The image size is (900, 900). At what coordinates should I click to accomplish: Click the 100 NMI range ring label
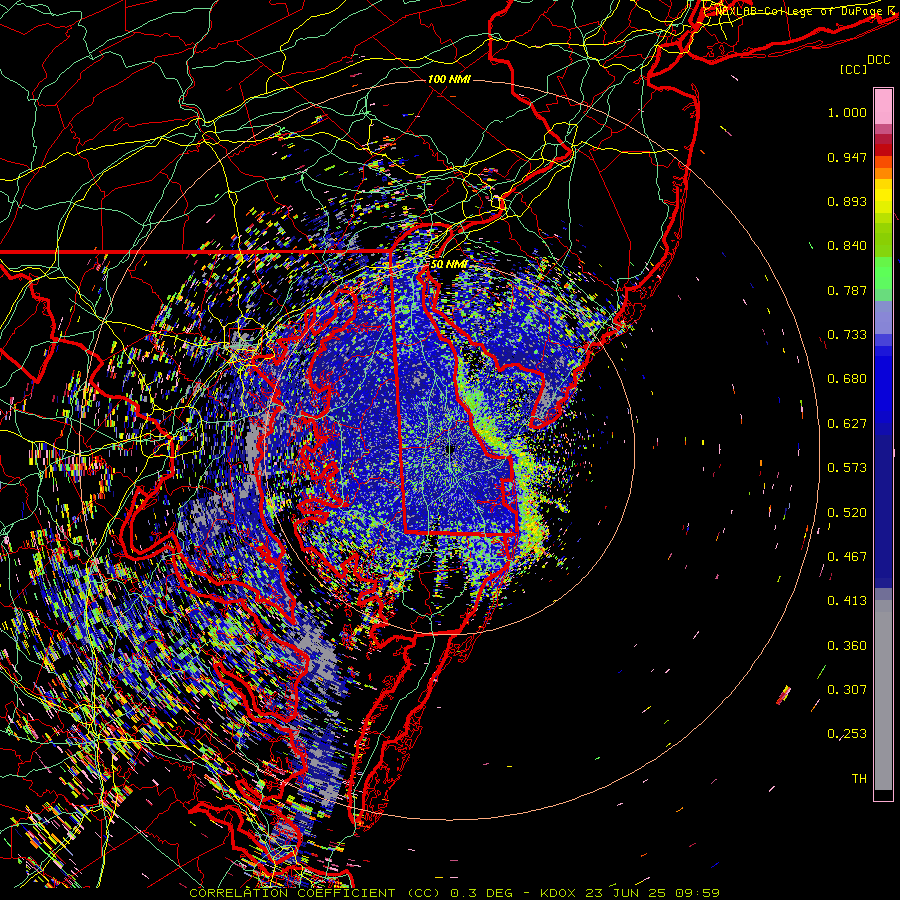(449, 79)
